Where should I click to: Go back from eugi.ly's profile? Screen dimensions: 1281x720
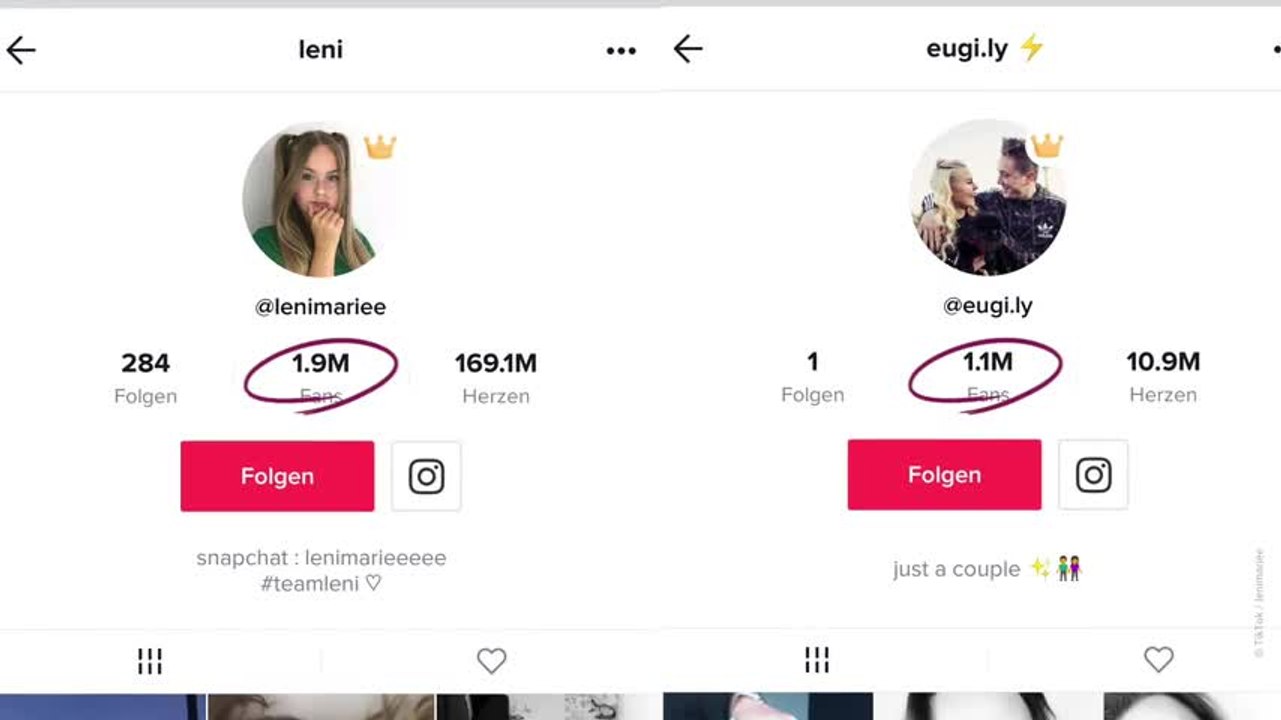click(x=688, y=49)
